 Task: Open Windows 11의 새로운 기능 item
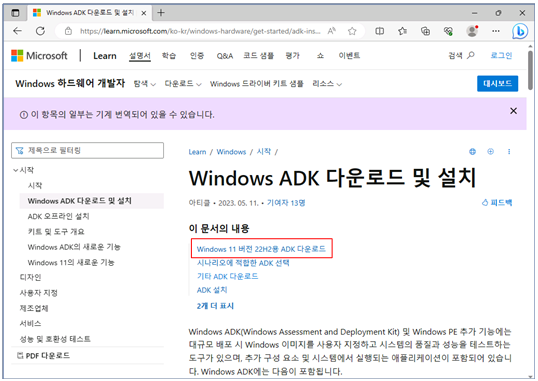71,263
